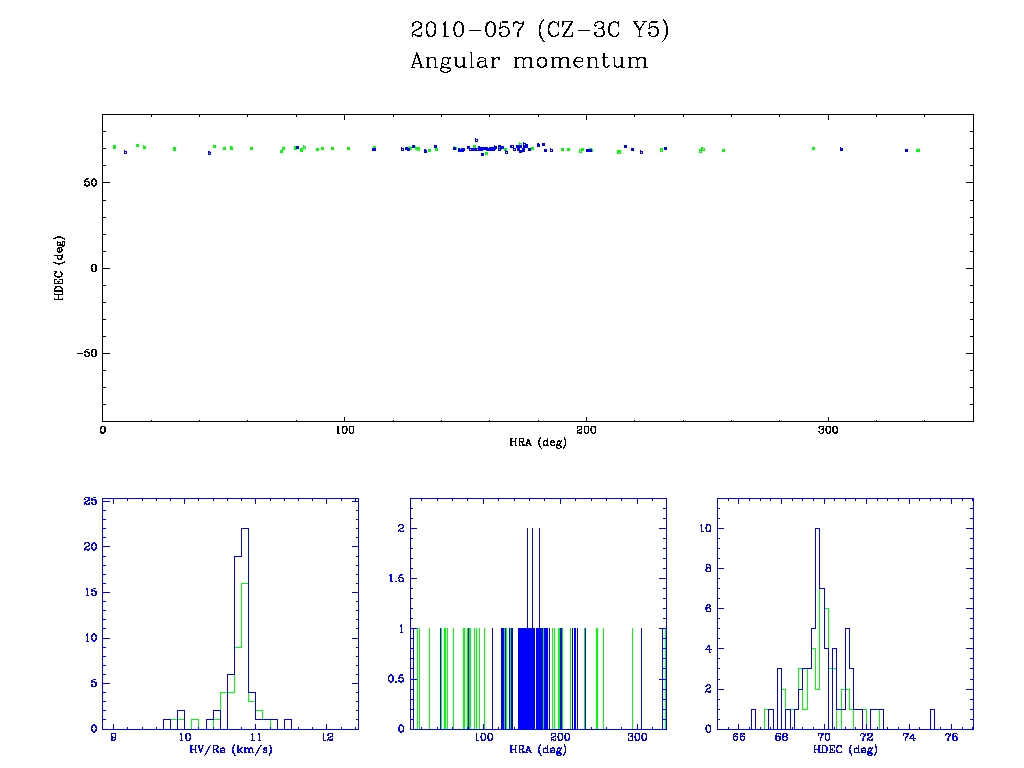Click the 'HDEC (deg)' label under right histogram
This screenshot has height=768, width=1024.
click(x=845, y=750)
